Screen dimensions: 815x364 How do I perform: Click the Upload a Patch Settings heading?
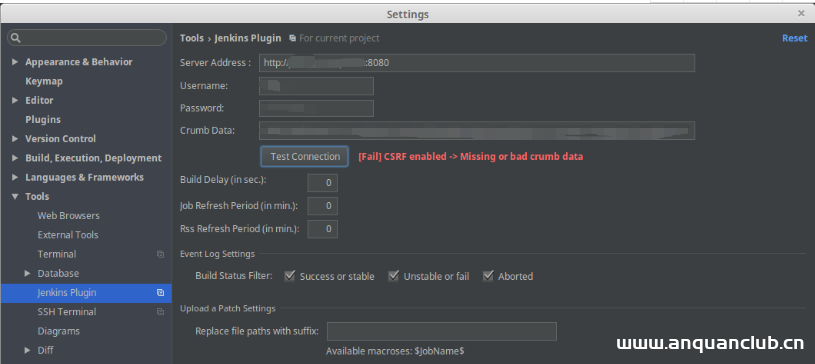click(228, 308)
